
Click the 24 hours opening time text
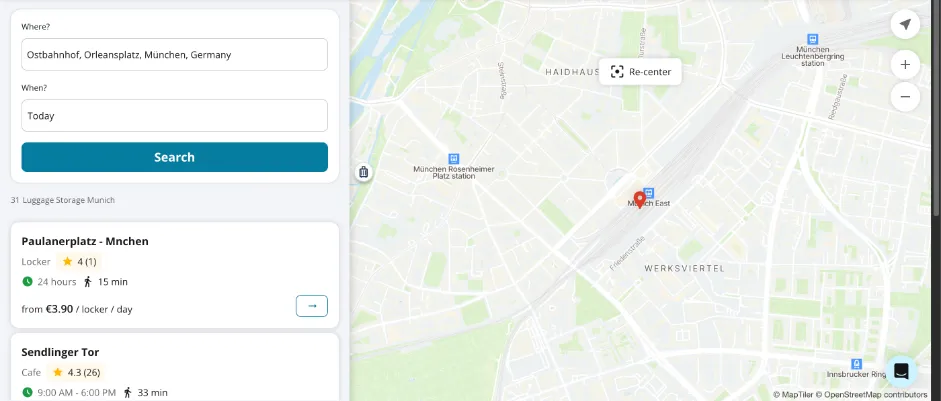click(x=56, y=282)
